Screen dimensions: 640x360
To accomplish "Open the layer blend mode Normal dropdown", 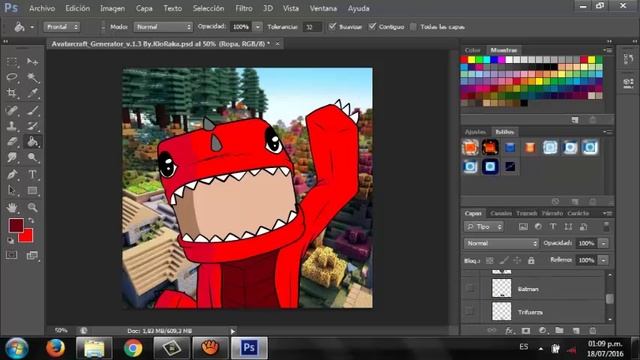I will coord(501,243).
